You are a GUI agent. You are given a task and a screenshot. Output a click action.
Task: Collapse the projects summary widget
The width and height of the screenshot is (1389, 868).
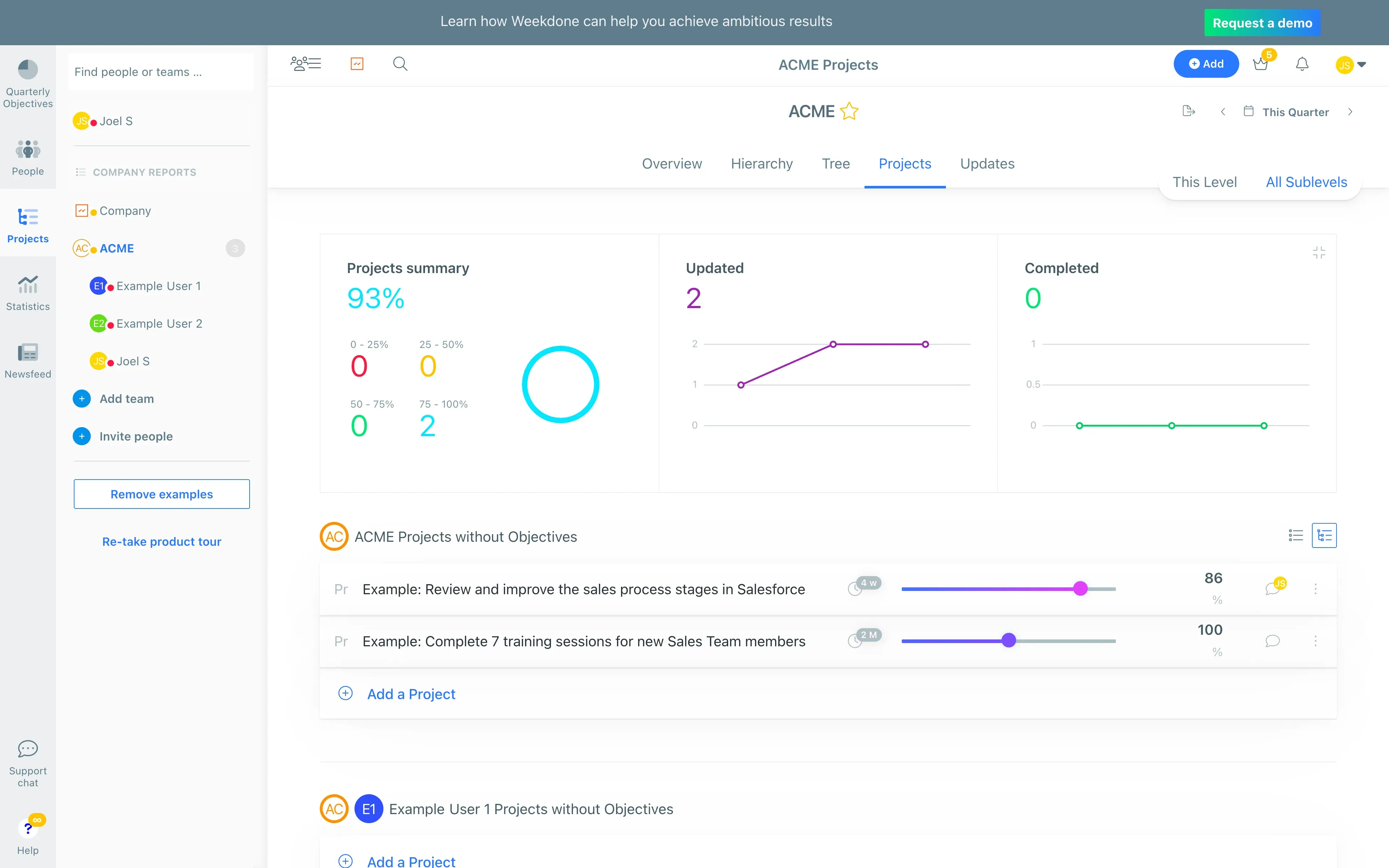click(x=1319, y=252)
